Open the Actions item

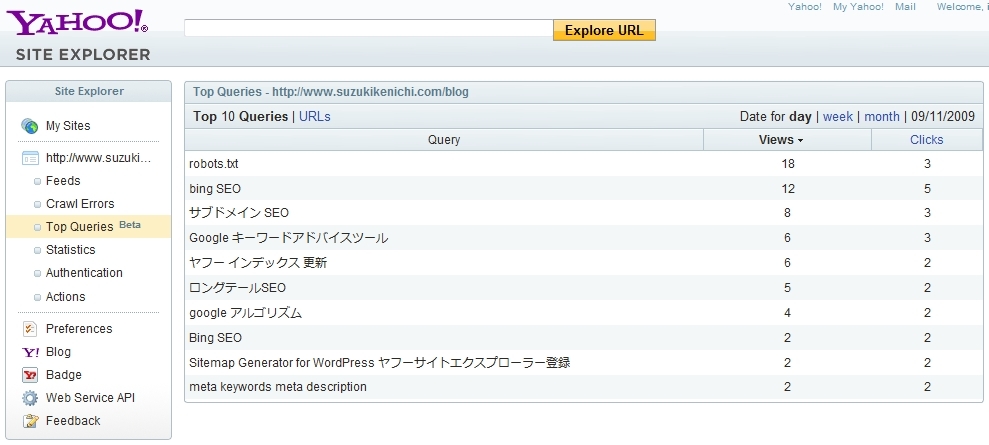pyautogui.click(x=66, y=297)
